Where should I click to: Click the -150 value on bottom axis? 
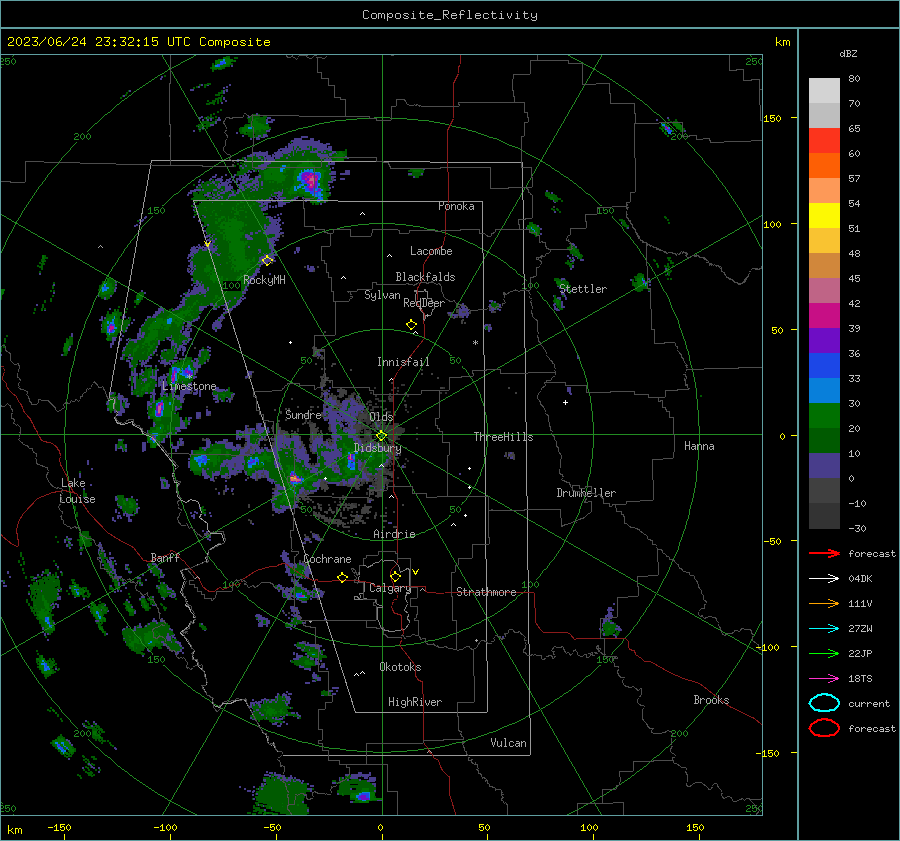click(59, 827)
